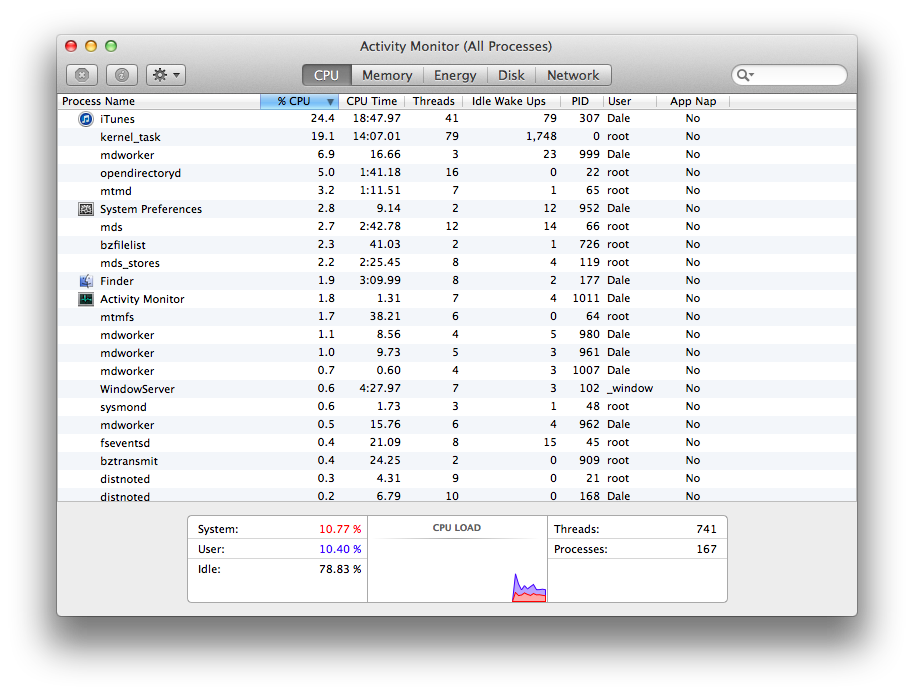Viewport: 914px width, 695px height.
Task: Open the gear action dropdown menu
Action: [166, 75]
